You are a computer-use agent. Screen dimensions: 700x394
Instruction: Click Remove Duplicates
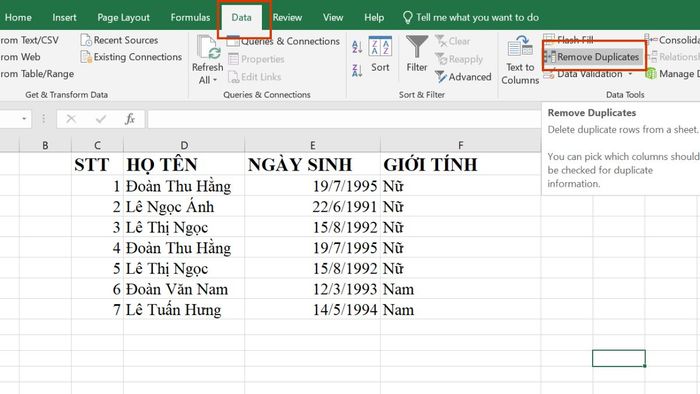(x=594, y=57)
